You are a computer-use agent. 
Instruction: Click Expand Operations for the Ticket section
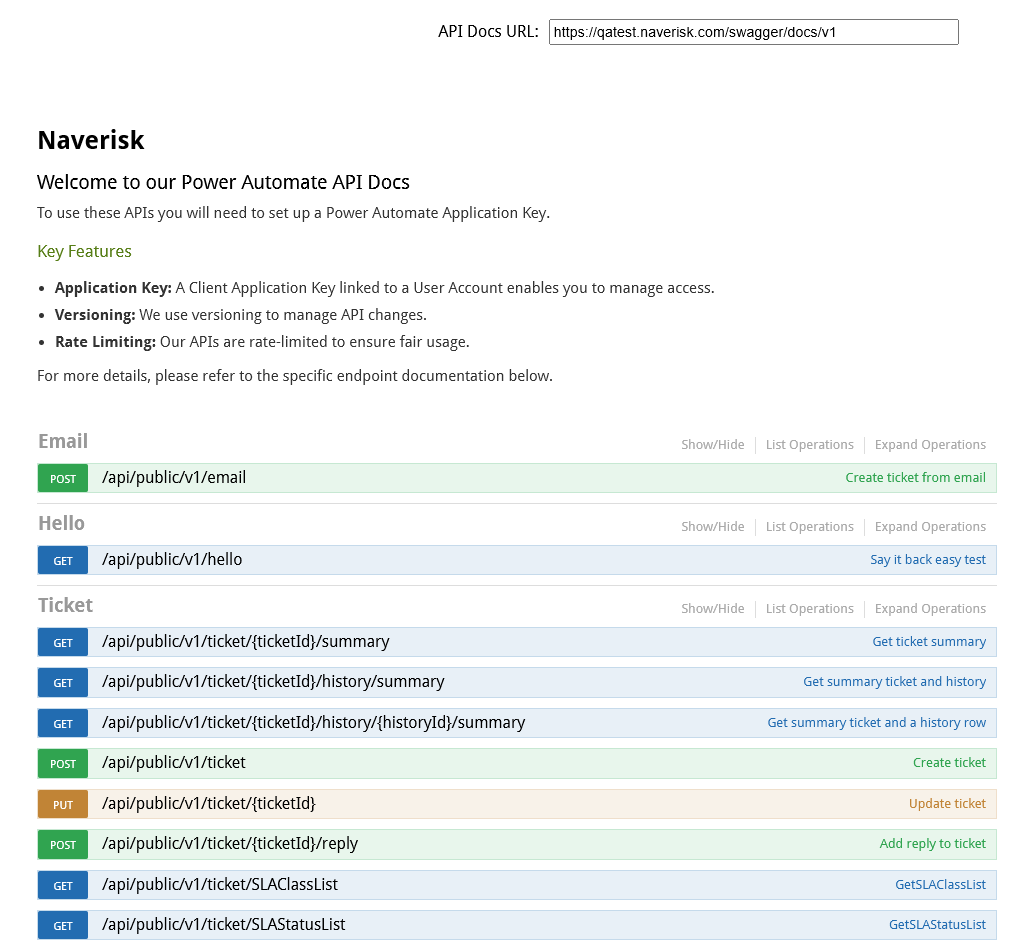tap(930, 609)
